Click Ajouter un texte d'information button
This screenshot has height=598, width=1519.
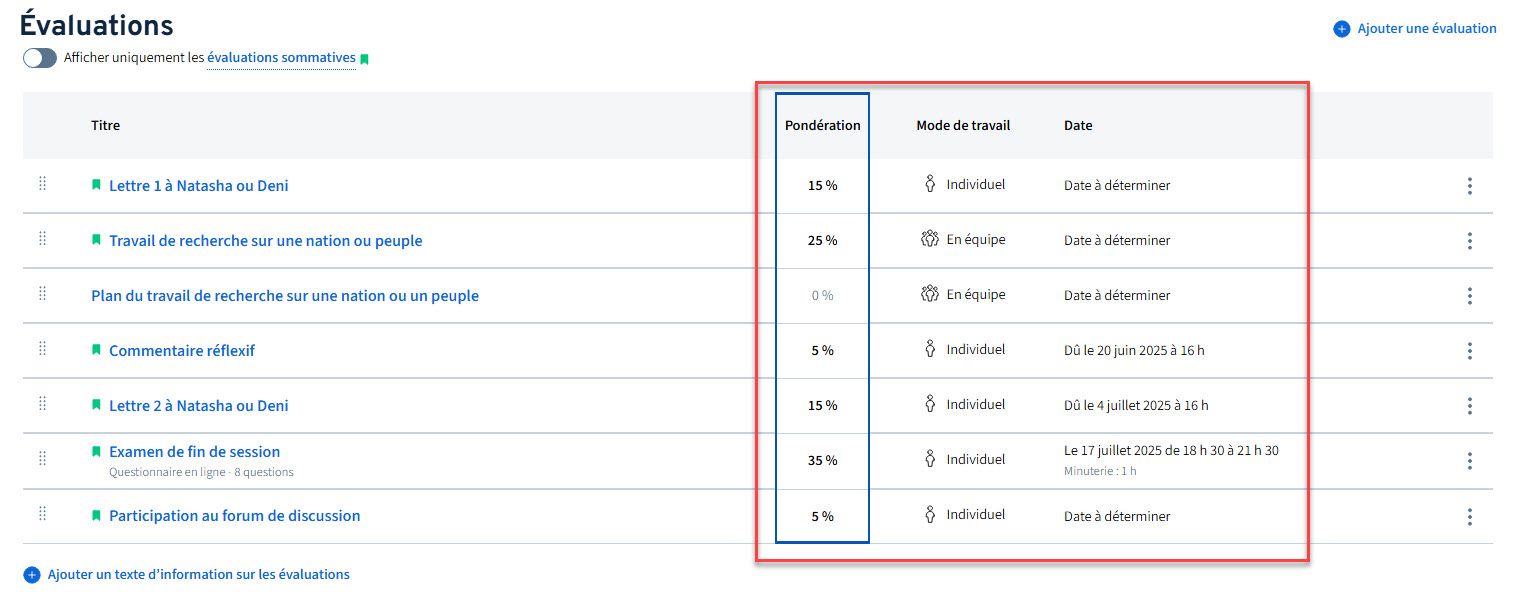(198, 575)
